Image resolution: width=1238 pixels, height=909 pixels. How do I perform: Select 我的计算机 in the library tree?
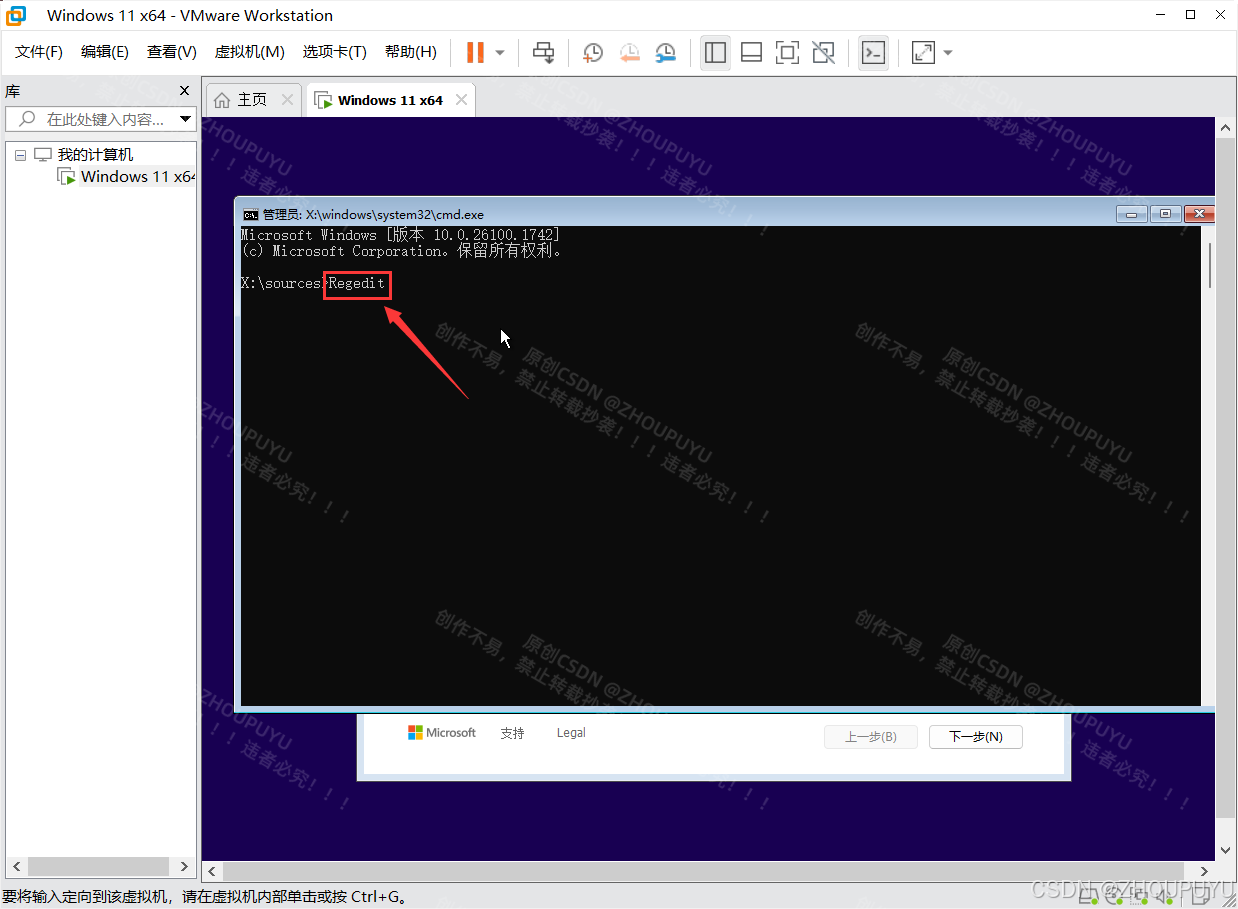(95, 155)
